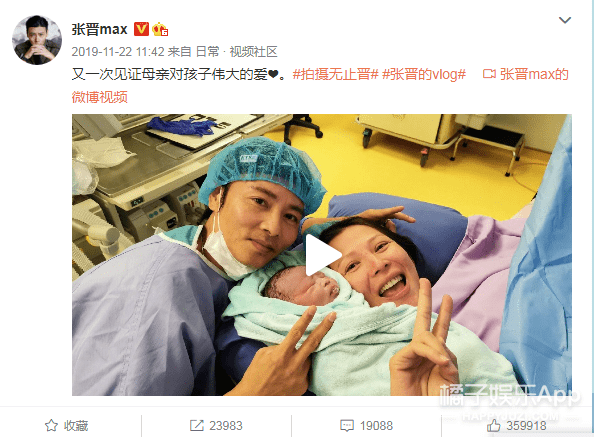Play the hospital video with play button
This screenshot has width=594, height=437.
tap(322, 255)
